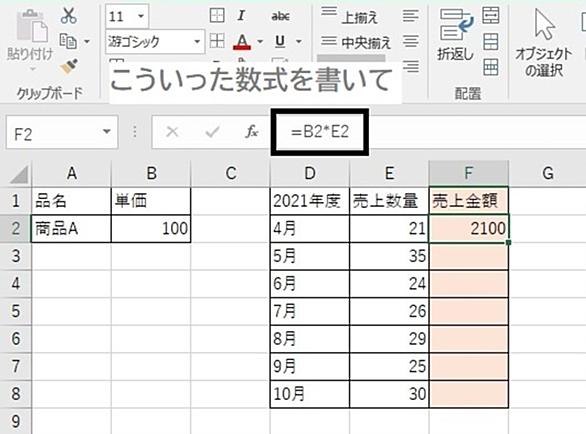Click the select all corner triangle
The height and width of the screenshot is (434, 586).
(x=19, y=174)
